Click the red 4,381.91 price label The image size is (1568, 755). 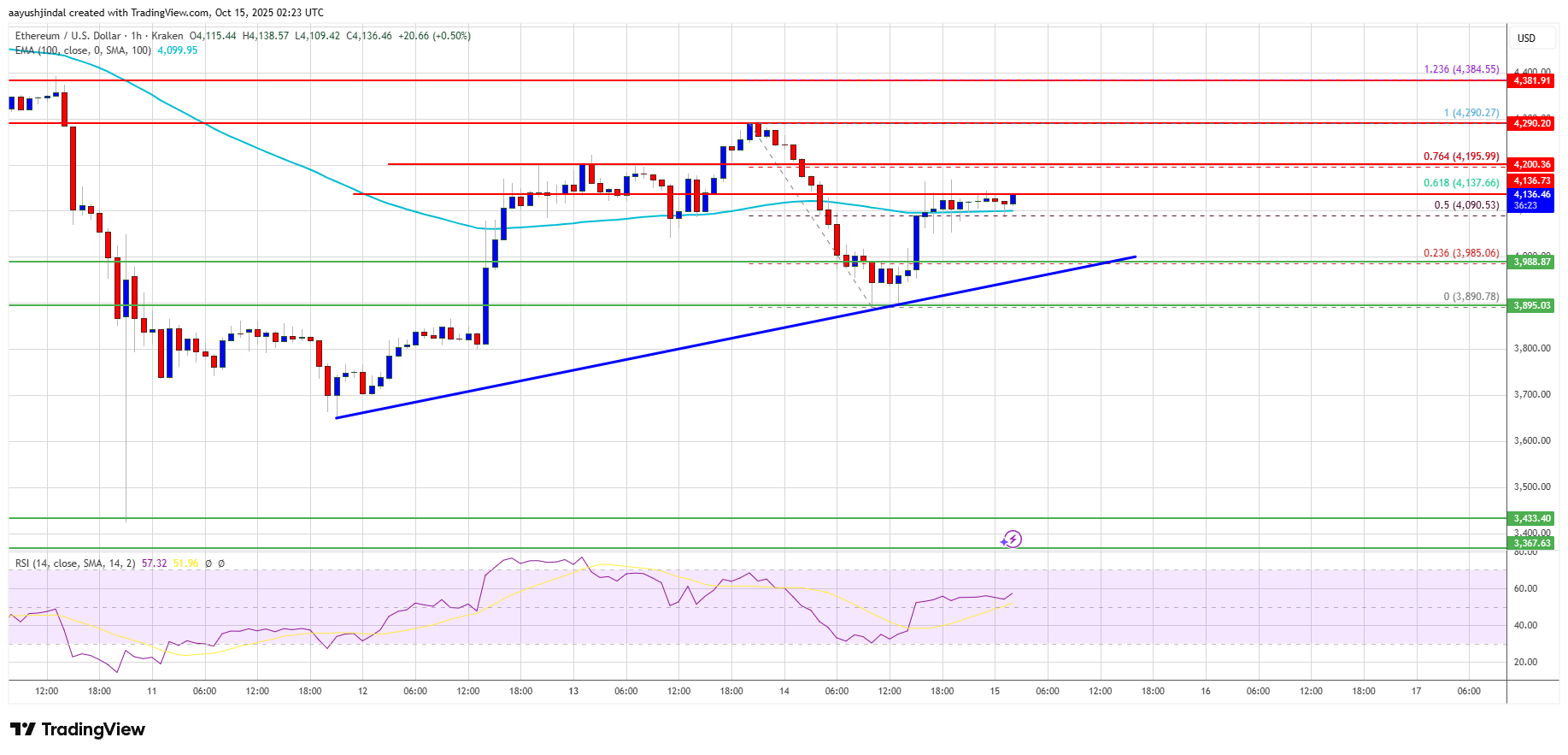coord(1531,80)
